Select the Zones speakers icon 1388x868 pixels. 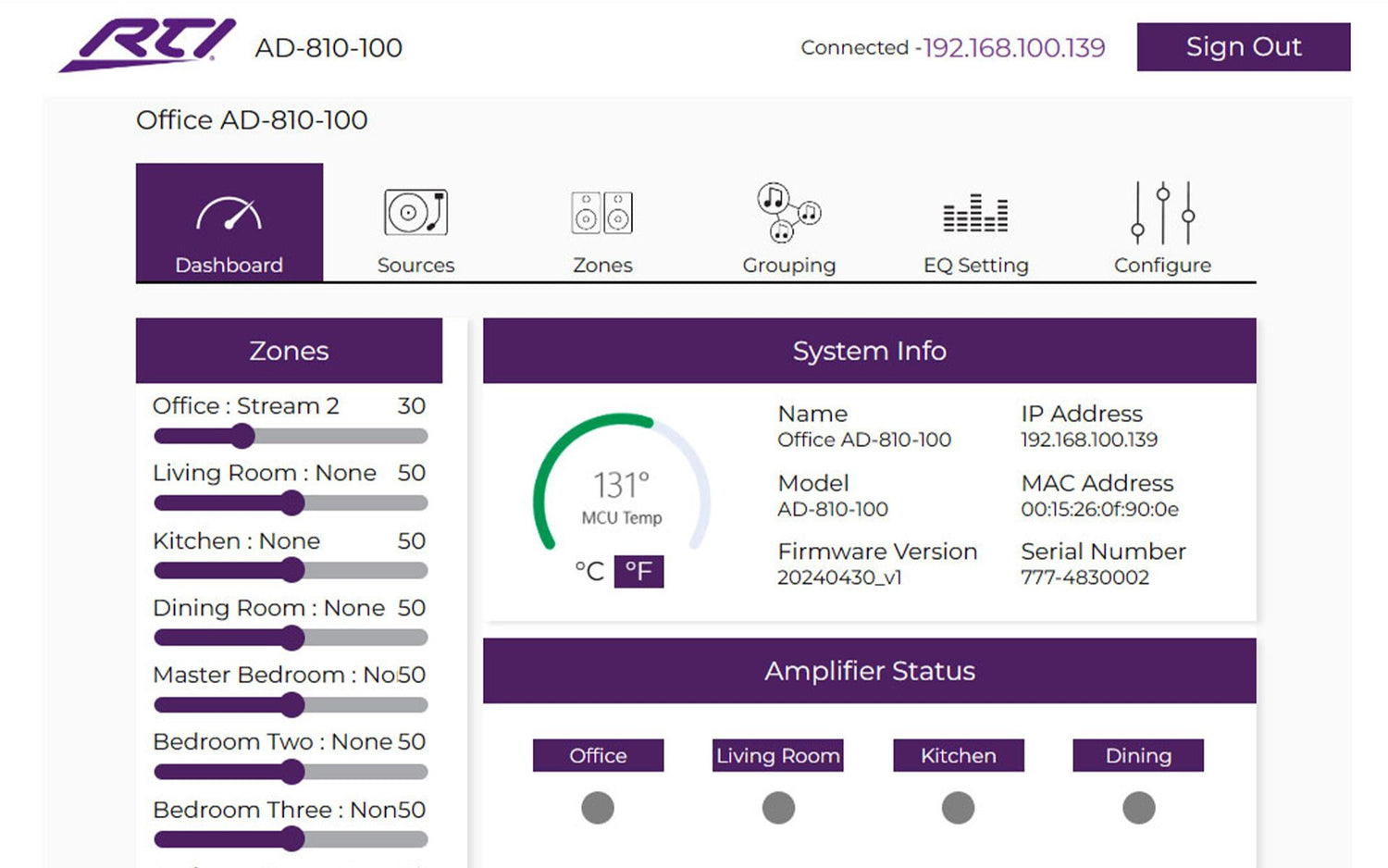(602, 213)
